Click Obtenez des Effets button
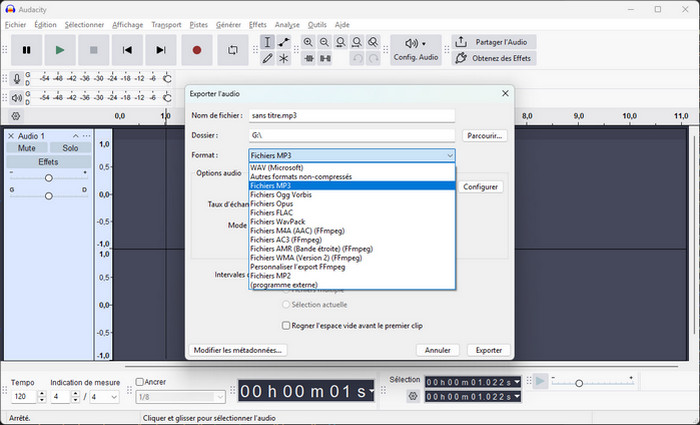The width and height of the screenshot is (700, 425). [494, 58]
